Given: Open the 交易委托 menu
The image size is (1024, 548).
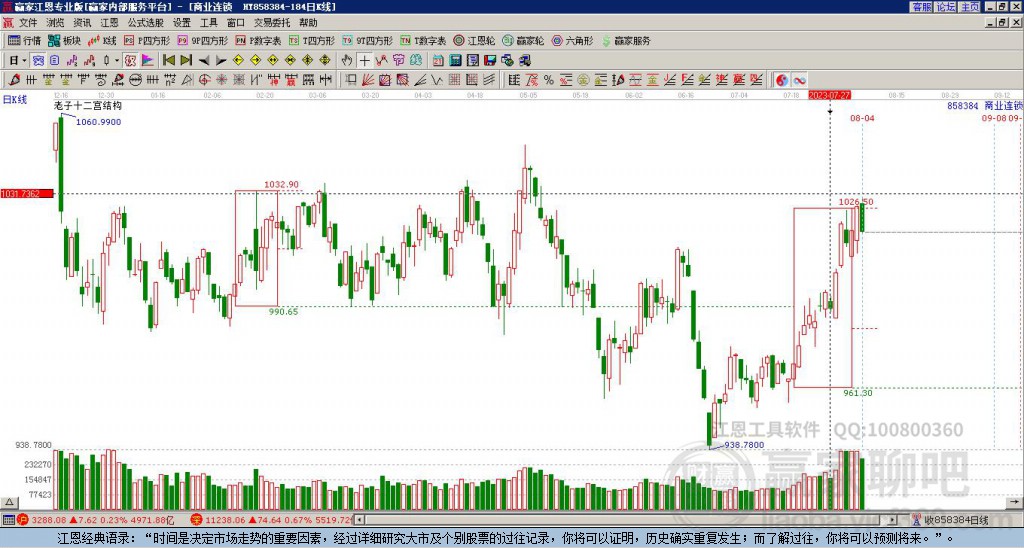Looking at the screenshot, I should click(272, 23).
